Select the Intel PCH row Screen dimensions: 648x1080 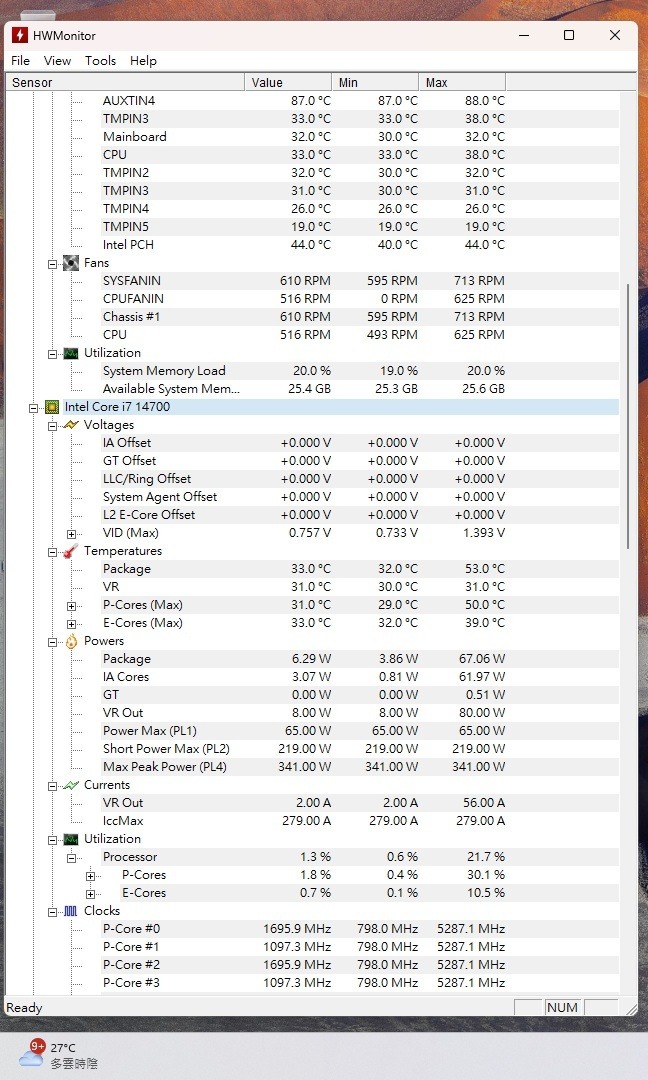pyautogui.click(x=360, y=245)
